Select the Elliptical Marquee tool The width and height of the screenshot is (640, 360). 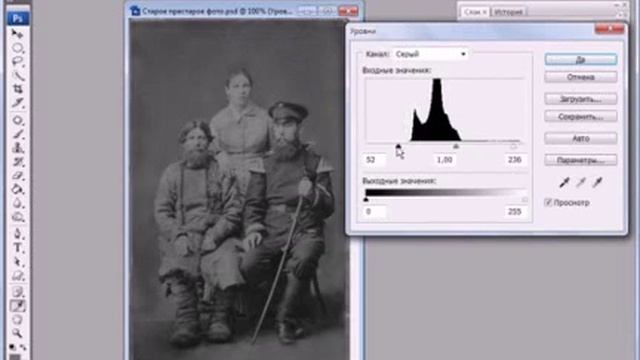18,48
